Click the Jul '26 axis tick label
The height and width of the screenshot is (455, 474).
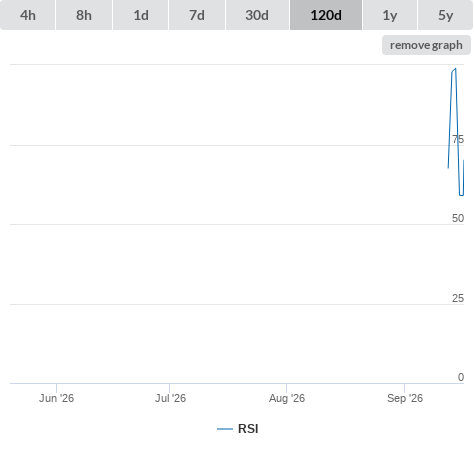pyautogui.click(x=170, y=398)
